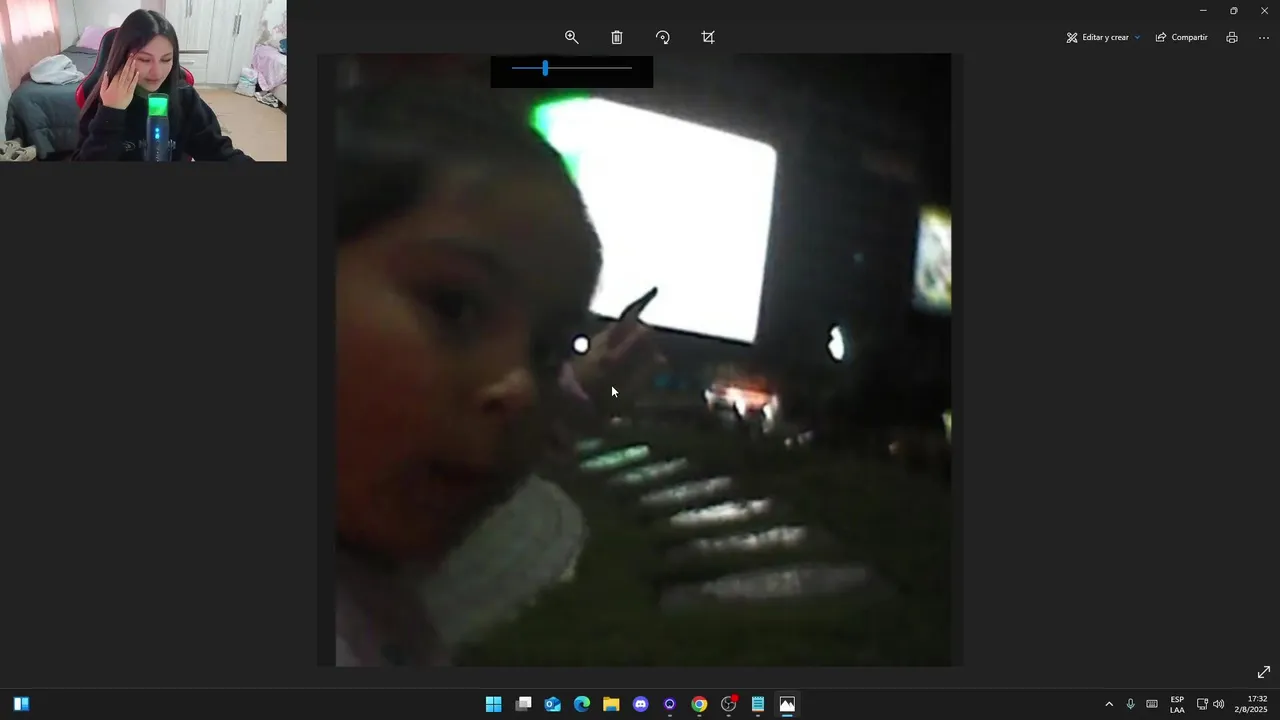The height and width of the screenshot is (720, 1280).
Task: Open Discord from the taskbar
Action: (641, 704)
